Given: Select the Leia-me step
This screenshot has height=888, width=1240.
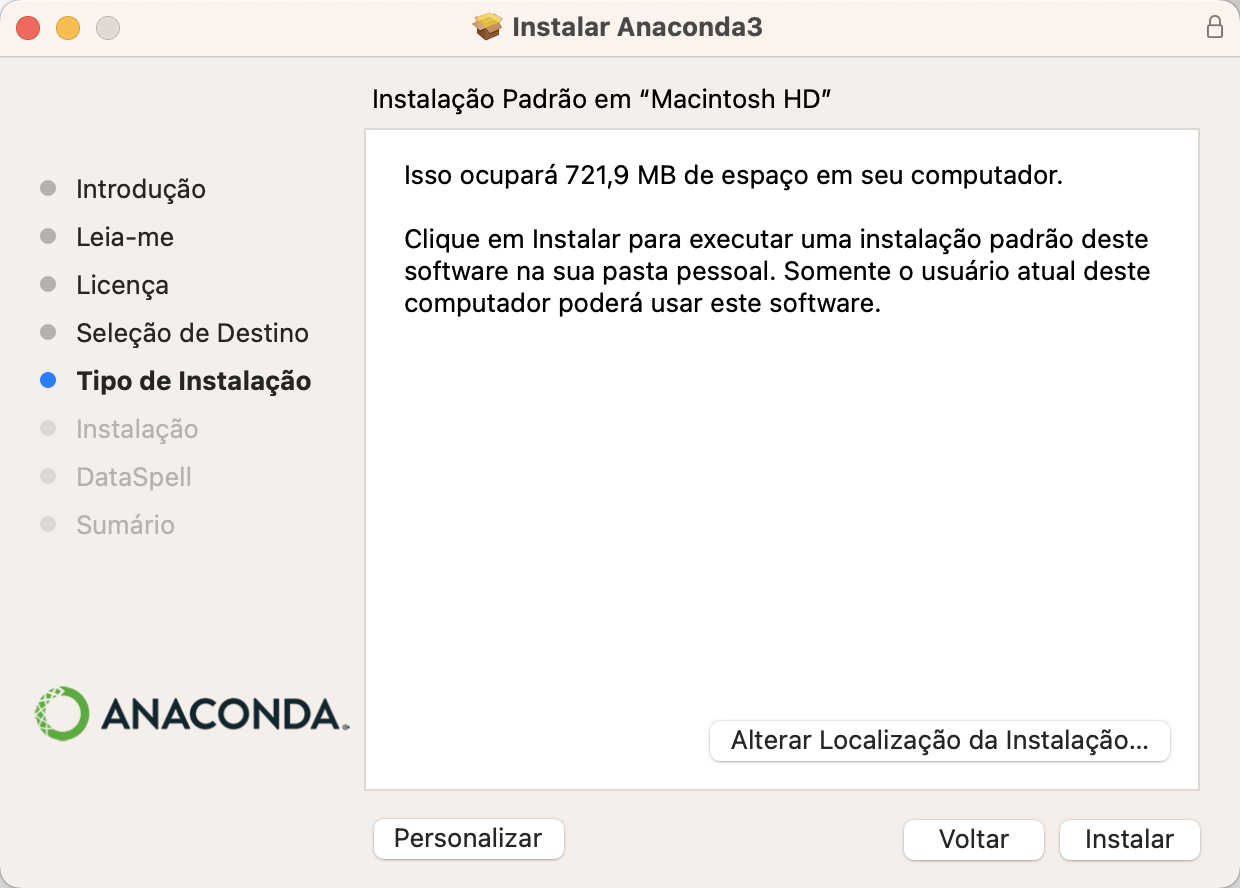Looking at the screenshot, I should click(x=124, y=236).
